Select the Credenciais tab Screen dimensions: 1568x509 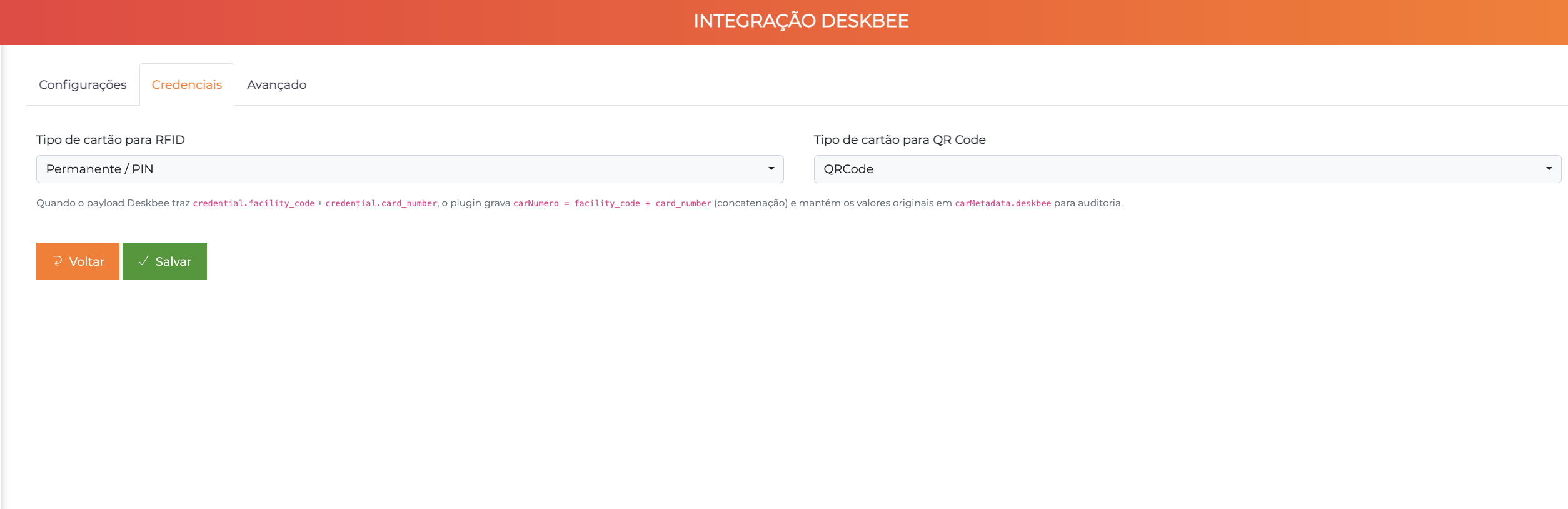click(x=187, y=84)
